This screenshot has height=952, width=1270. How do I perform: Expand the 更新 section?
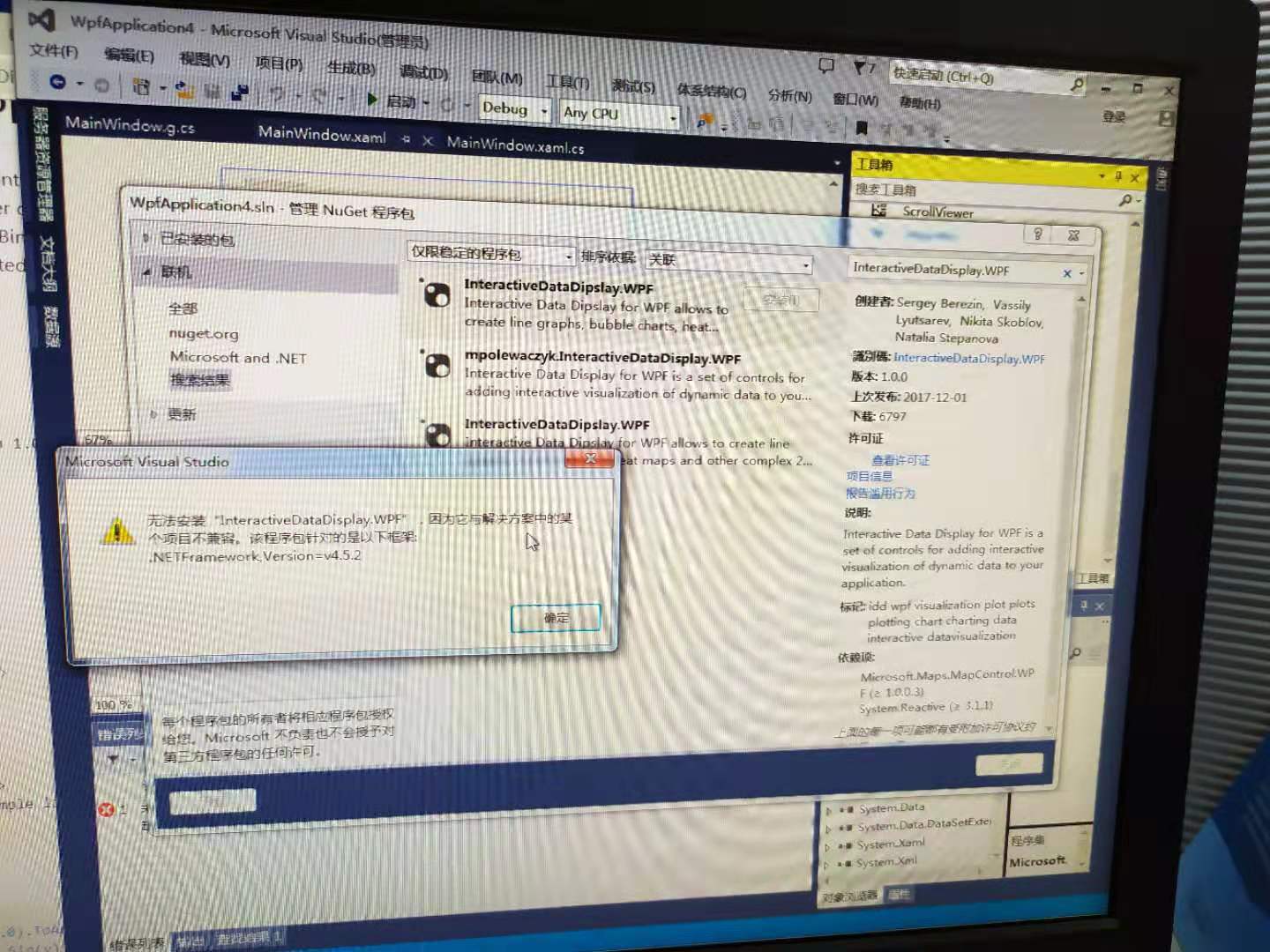coord(153,413)
